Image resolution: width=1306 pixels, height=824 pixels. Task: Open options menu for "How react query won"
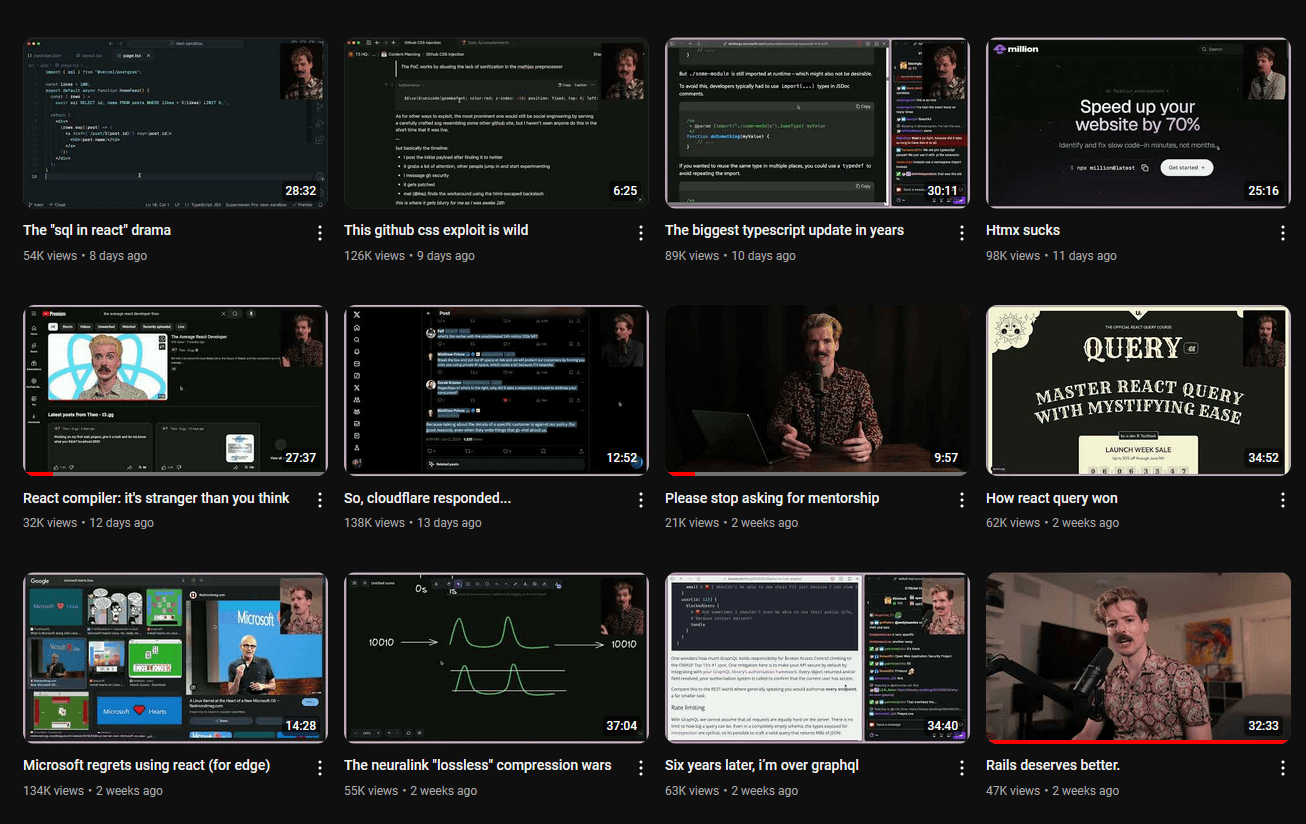click(1283, 500)
